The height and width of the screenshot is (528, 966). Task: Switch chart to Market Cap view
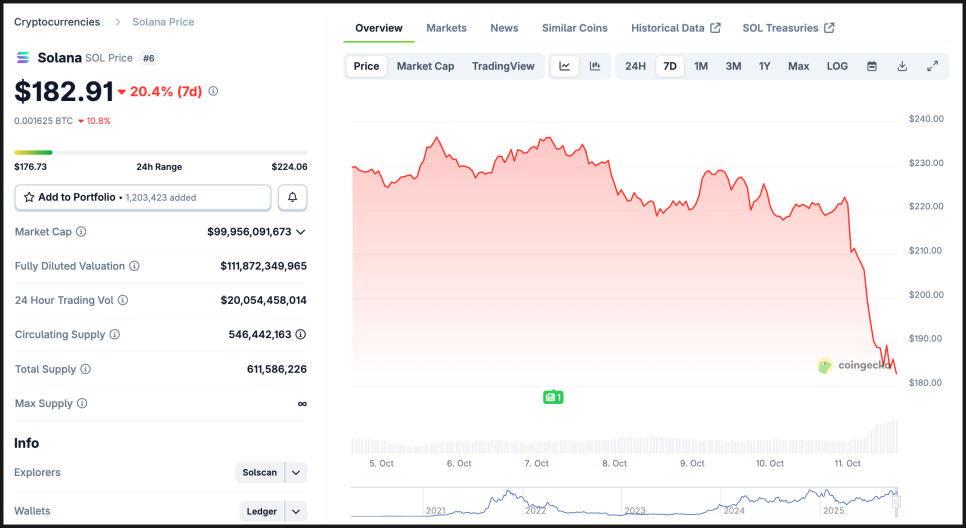point(425,66)
